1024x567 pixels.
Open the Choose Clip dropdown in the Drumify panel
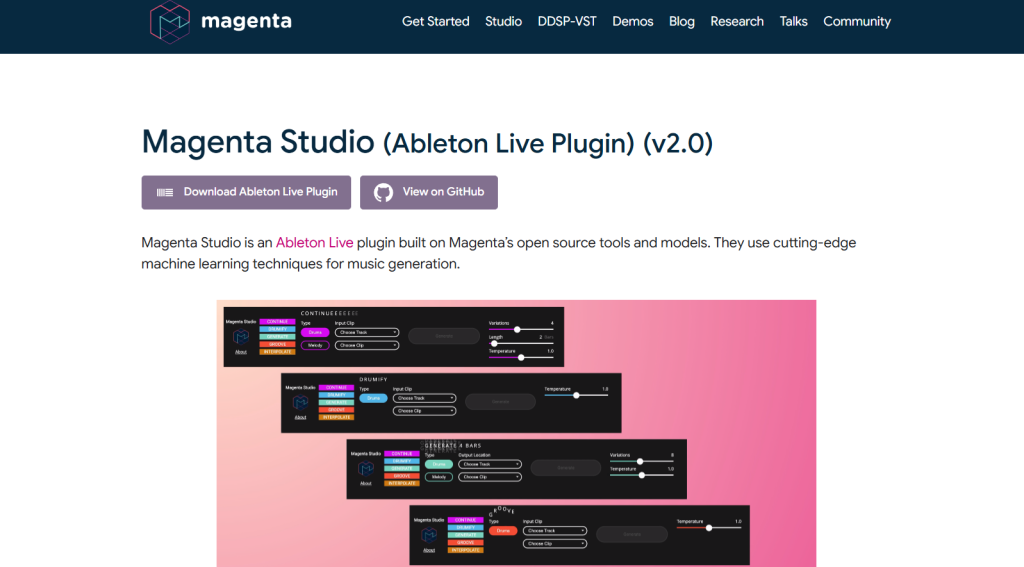(424, 411)
